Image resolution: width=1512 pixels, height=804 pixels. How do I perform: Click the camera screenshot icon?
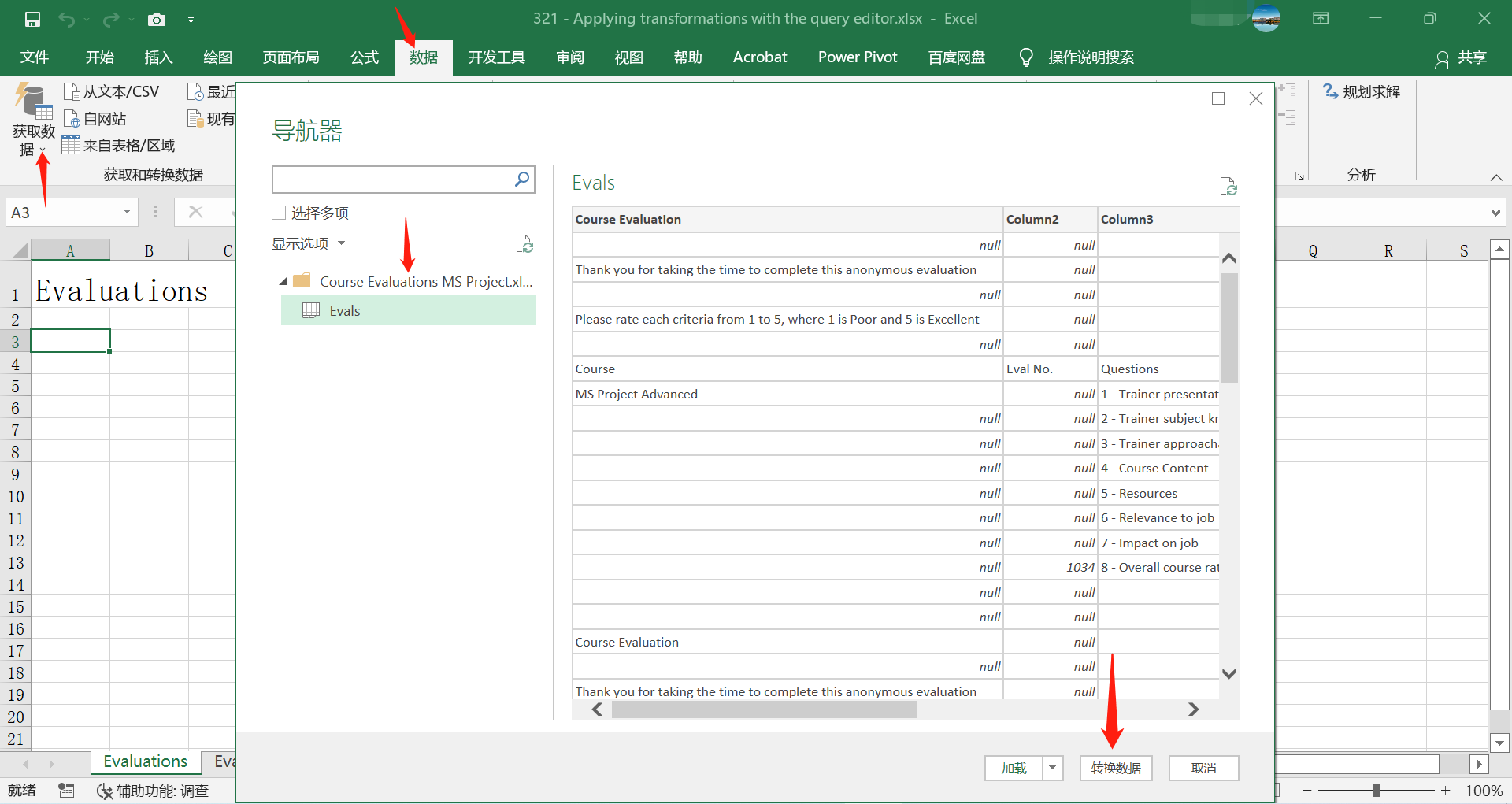click(x=157, y=19)
